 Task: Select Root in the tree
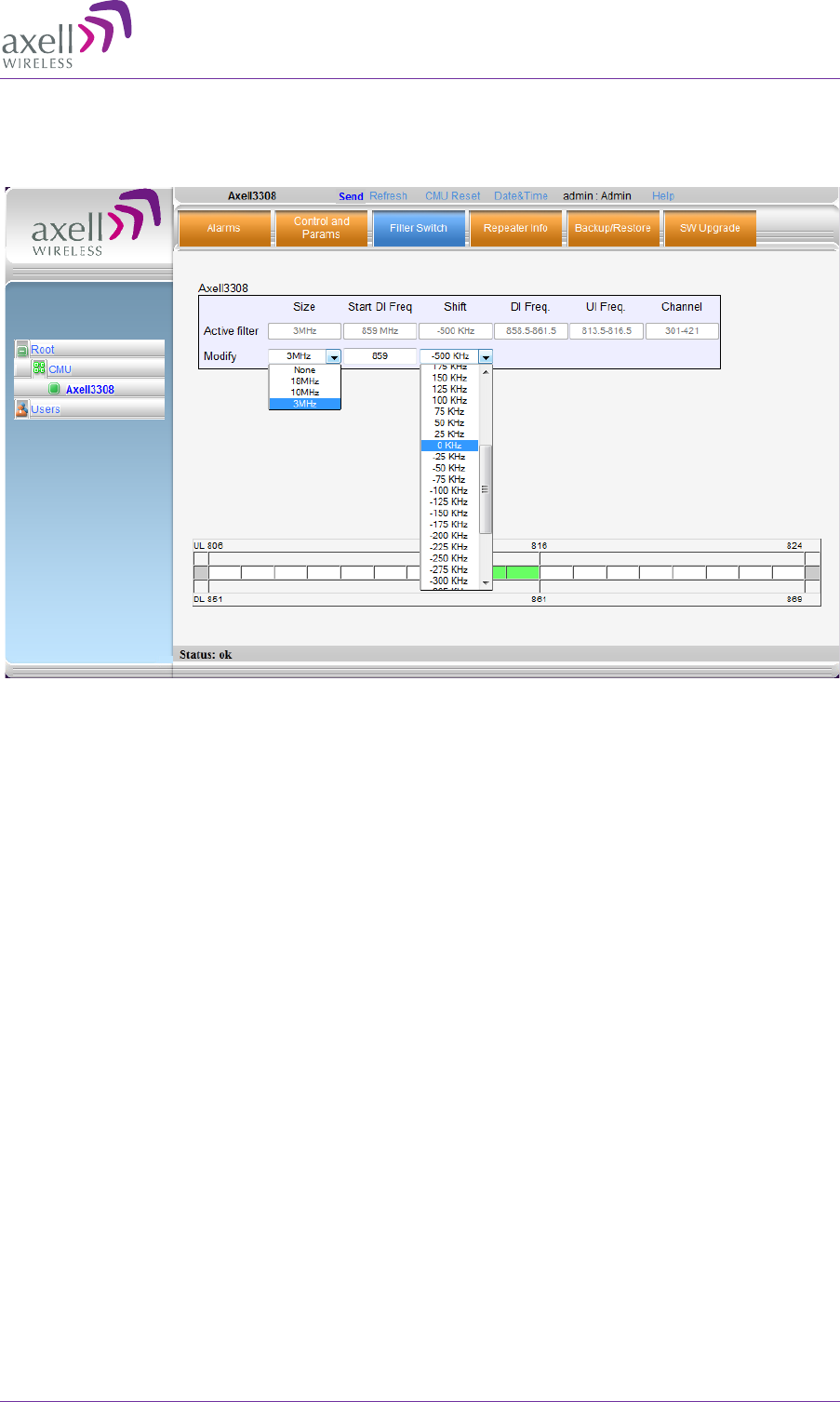pyautogui.click(x=43, y=350)
